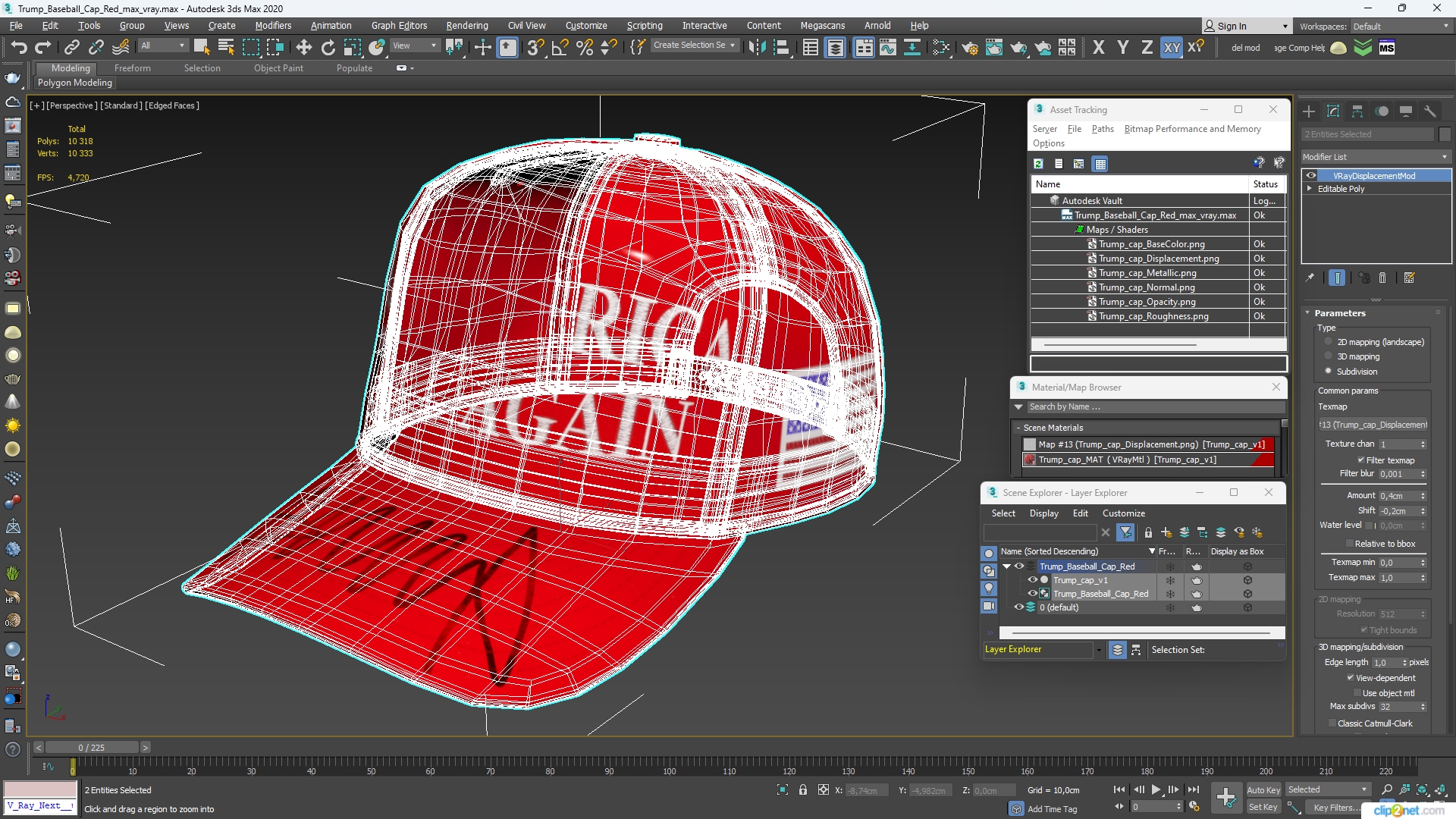Image resolution: width=1456 pixels, height=819 pixels.
Task: Click the del mod toolbar button
Action: [x=1245, y=48]
